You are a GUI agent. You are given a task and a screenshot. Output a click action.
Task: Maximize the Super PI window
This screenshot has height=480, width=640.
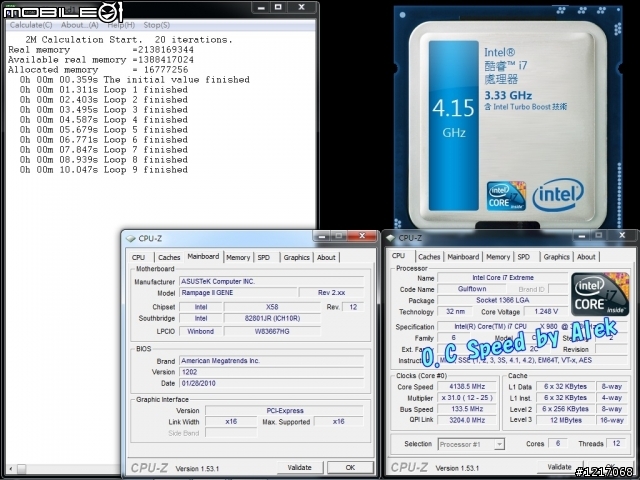(278, 7)
